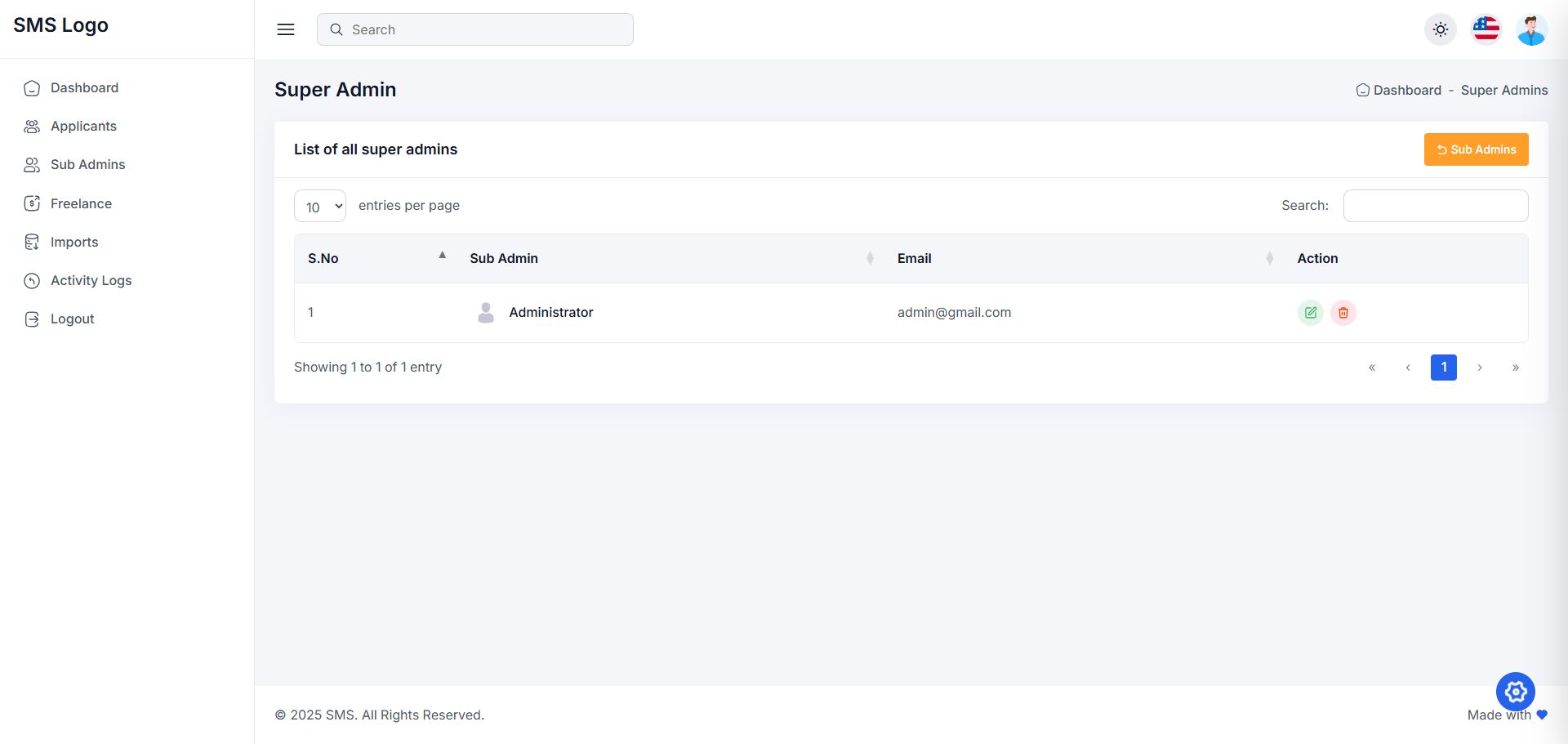Toggle the light/dark theme sun icon
1568x744 pixels.
tap(1440, 29)
